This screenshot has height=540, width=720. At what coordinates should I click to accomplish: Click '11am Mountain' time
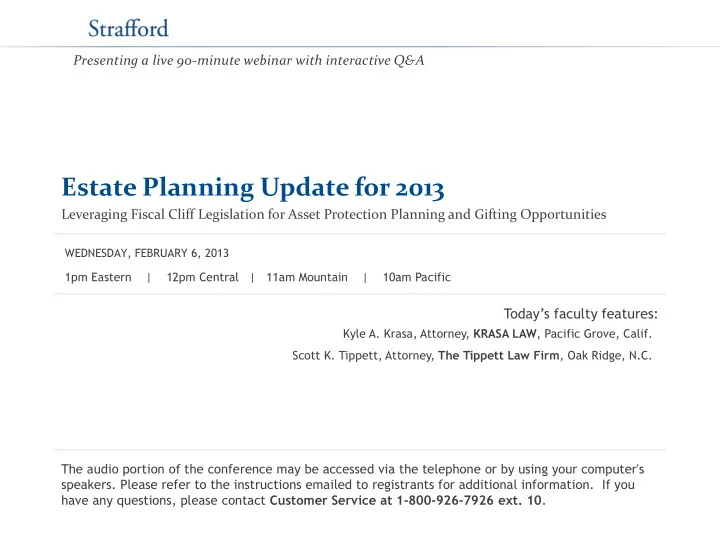pyautogui.click(x=307, y=277)
